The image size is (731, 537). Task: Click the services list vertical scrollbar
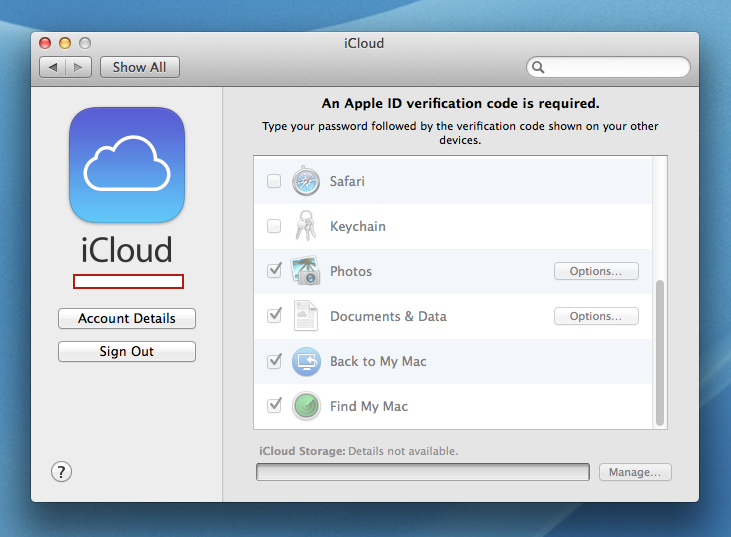(x=660, y=352)
